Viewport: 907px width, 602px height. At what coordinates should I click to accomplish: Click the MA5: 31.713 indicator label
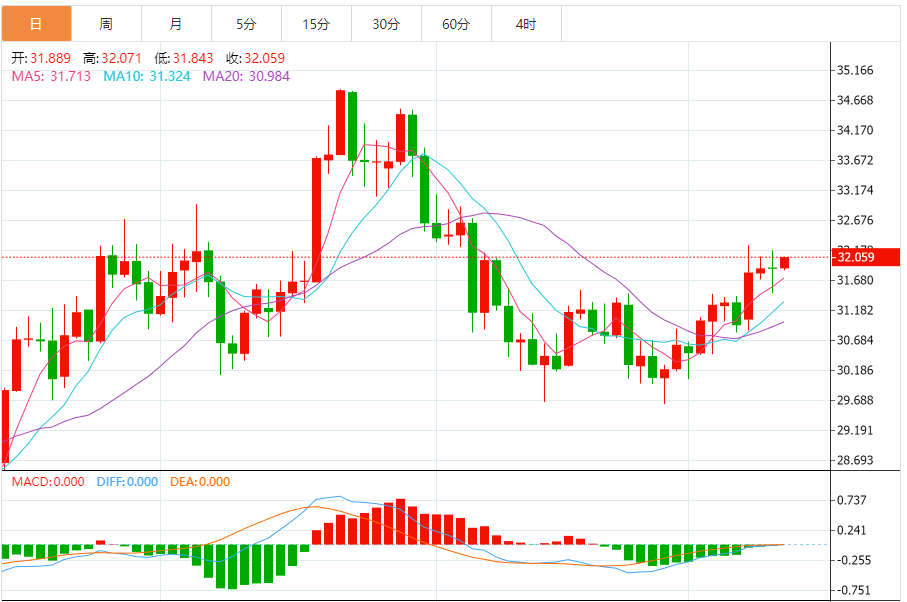51,76
